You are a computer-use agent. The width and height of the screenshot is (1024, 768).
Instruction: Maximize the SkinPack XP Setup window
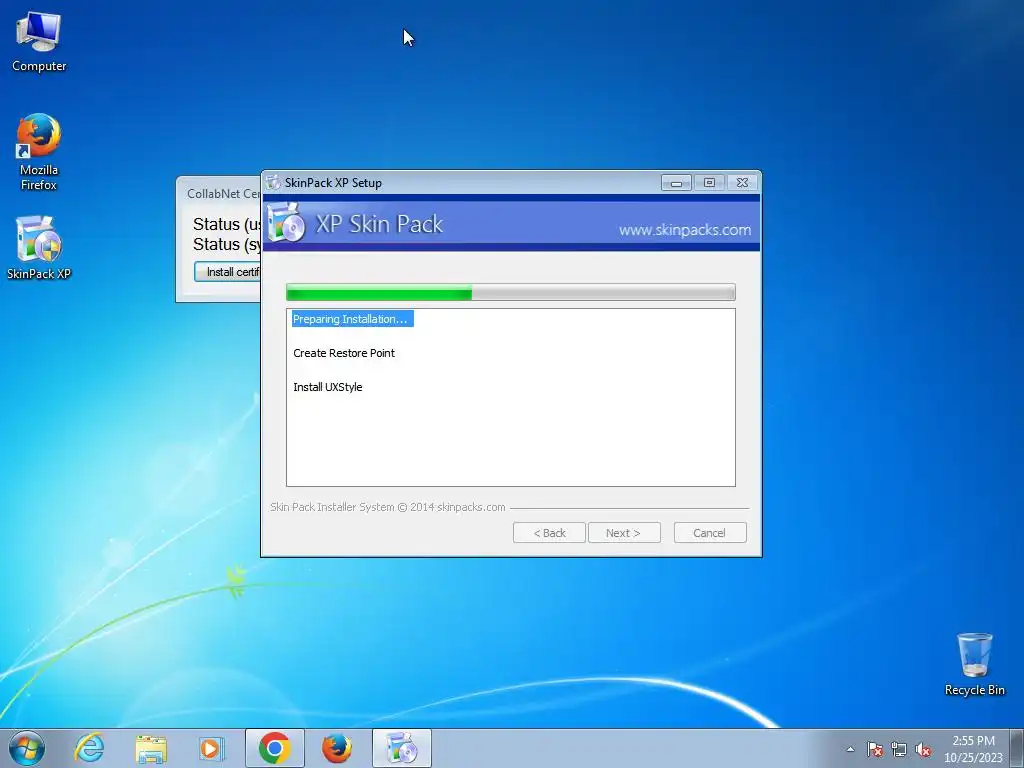point(709,183)
